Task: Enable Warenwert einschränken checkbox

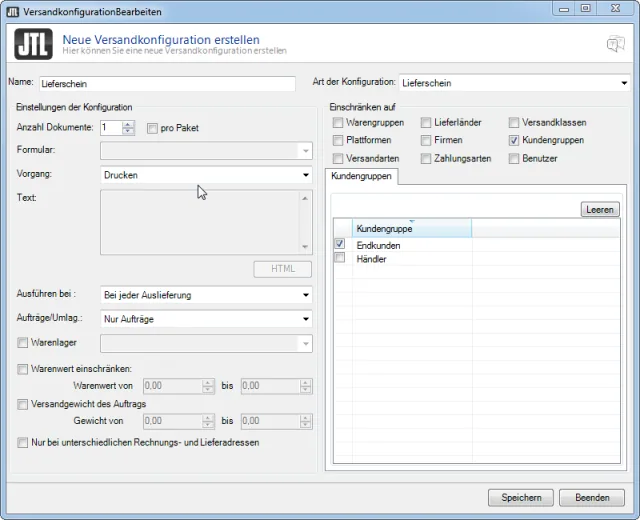Action: point(22,369)
